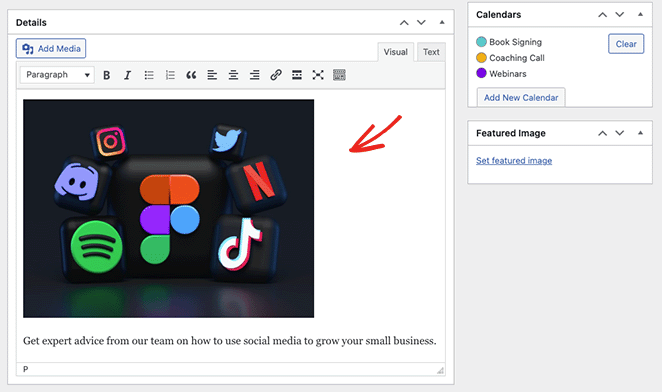The height and width of the screenshot is (392, 662).
Task: Align text left
Action: pyautogui.click(x=212, y=75)
